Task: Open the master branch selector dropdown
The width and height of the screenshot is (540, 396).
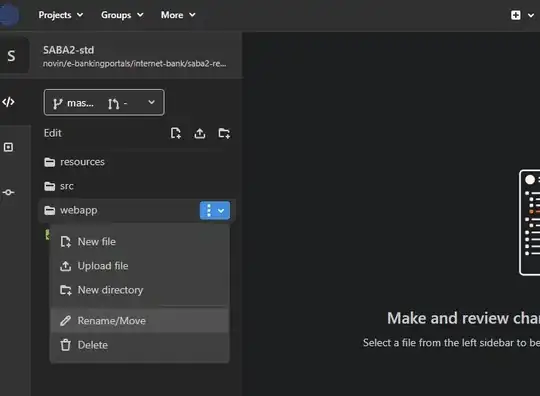Action: [104, 103]
